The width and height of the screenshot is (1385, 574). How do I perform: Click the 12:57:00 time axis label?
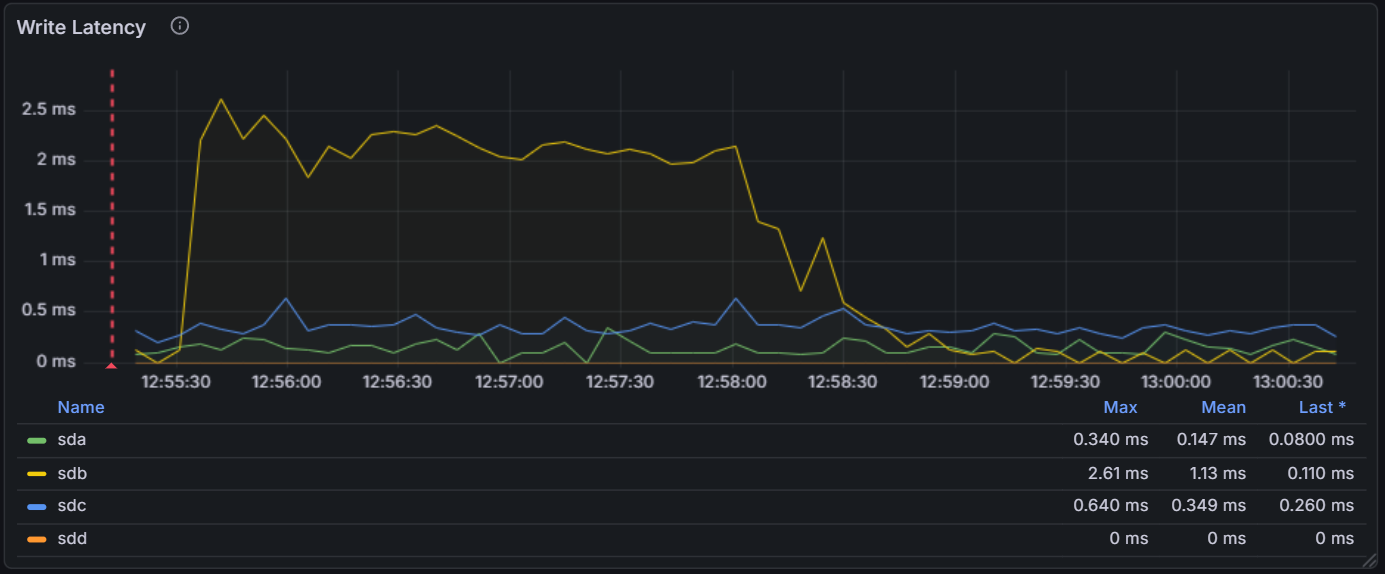(509, 382)
